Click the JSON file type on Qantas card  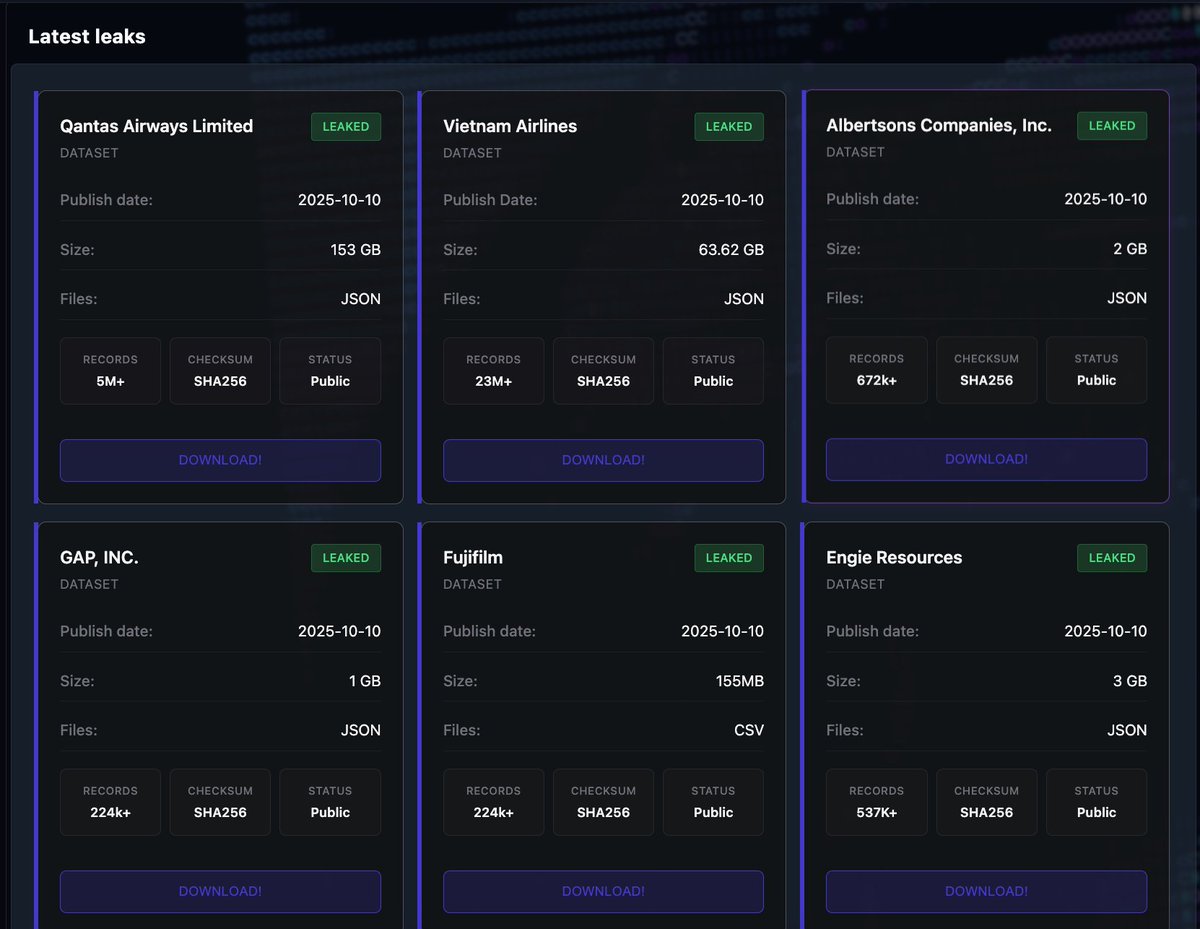point(361,299)
